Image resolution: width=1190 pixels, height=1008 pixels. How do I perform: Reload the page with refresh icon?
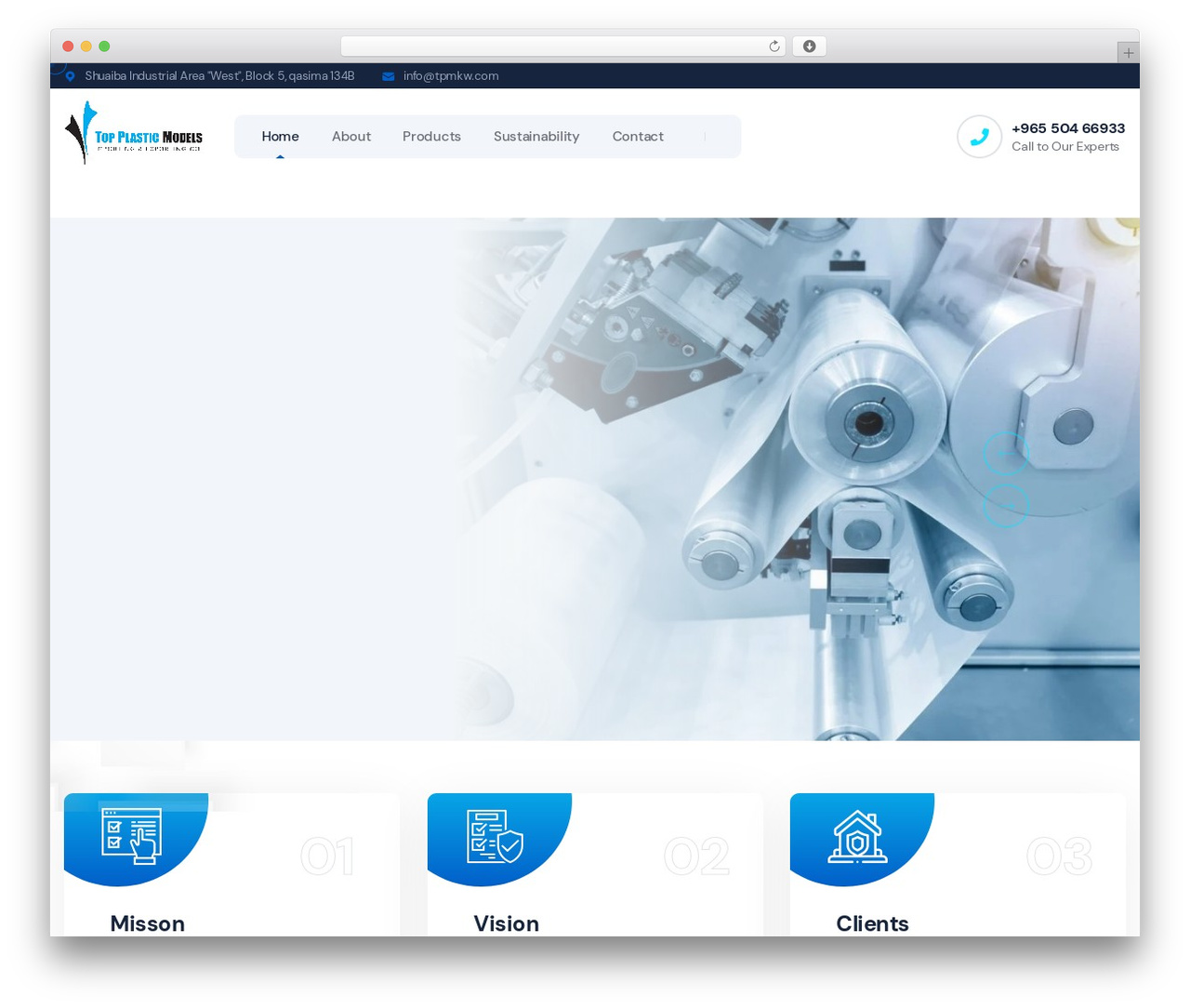tap(774, 46)
